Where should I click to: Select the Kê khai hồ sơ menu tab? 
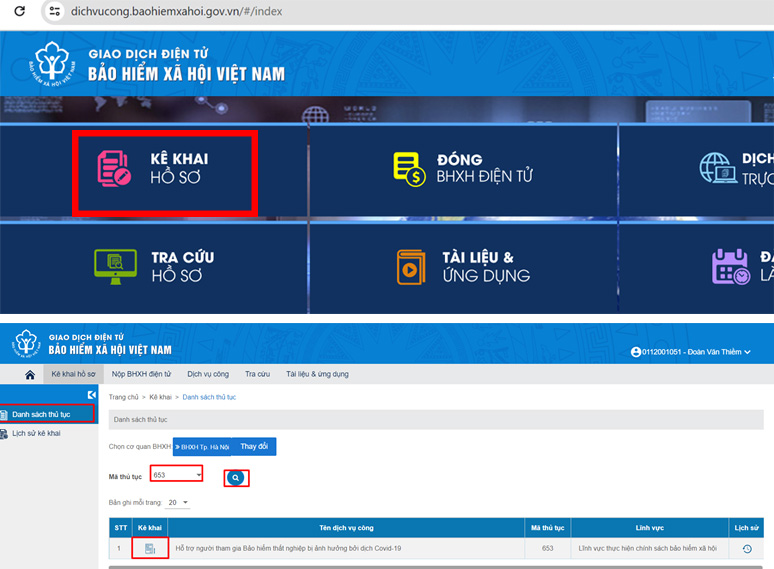click(x=74, y=374)
